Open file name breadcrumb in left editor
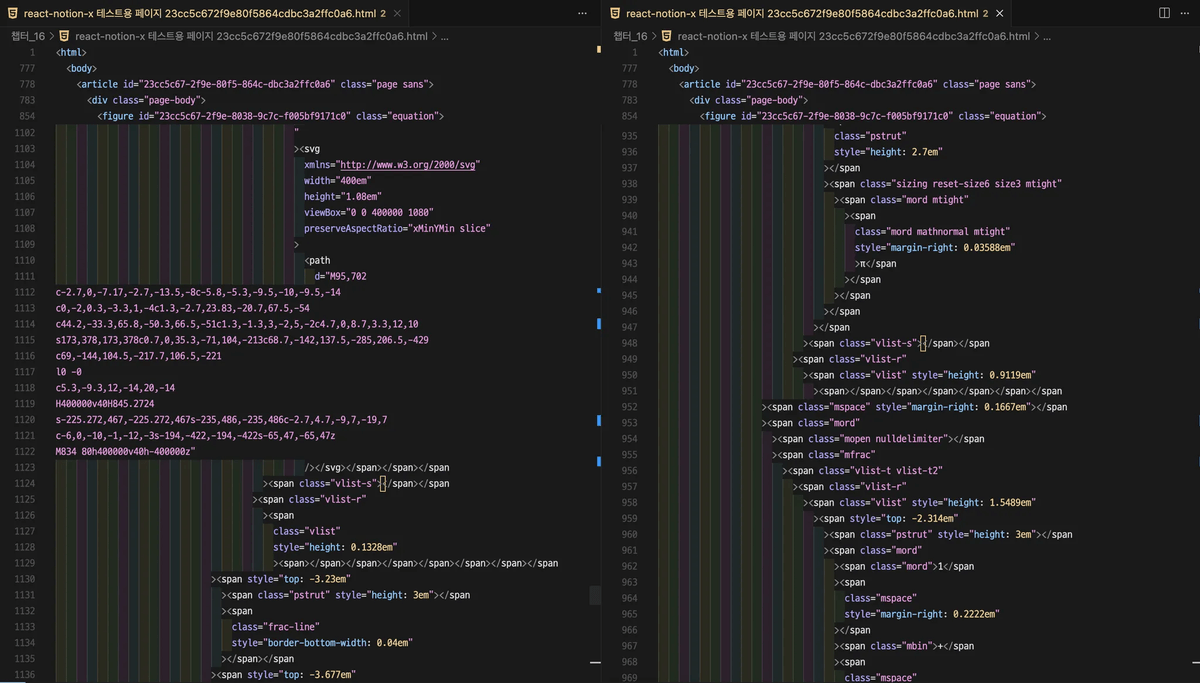The width and height of the screenshot is (1200, 683). point(250,36)
